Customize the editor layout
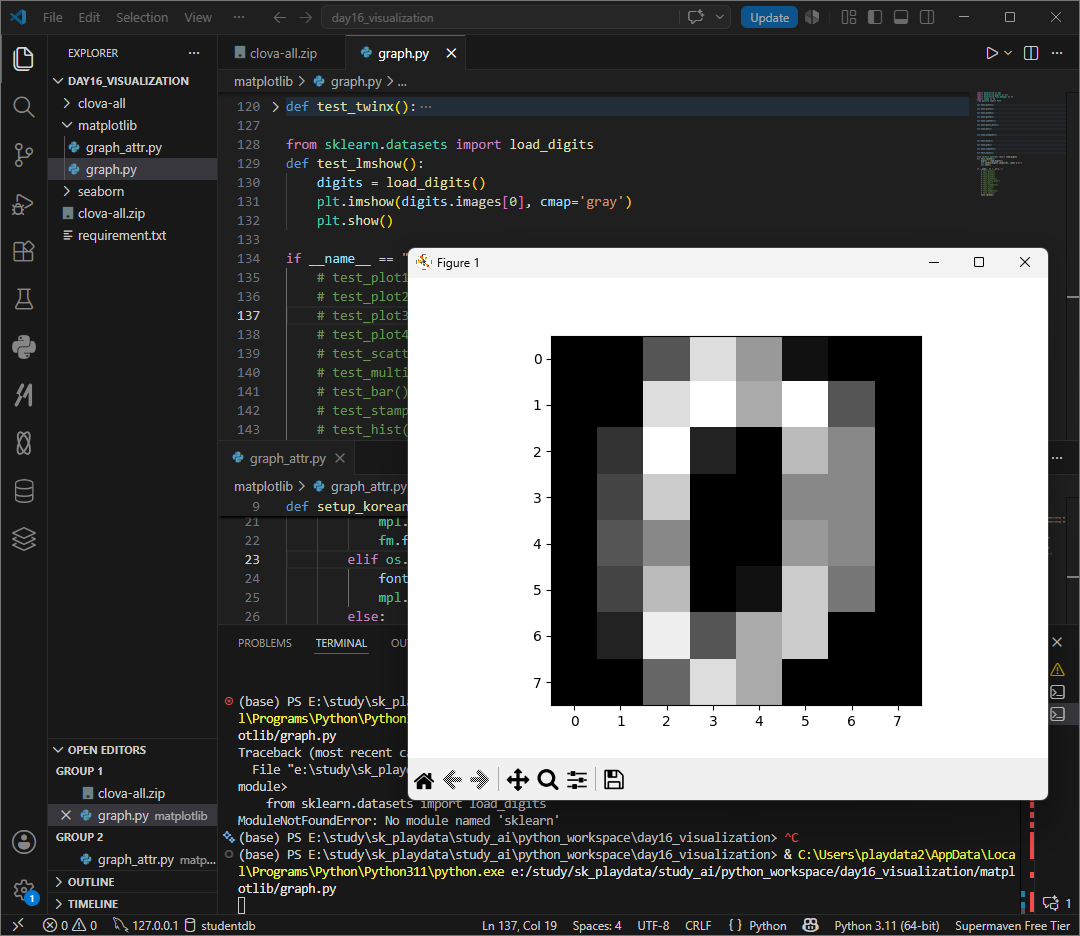Image resolution: width=1080 pixels, height=936 pixels. 849,17
